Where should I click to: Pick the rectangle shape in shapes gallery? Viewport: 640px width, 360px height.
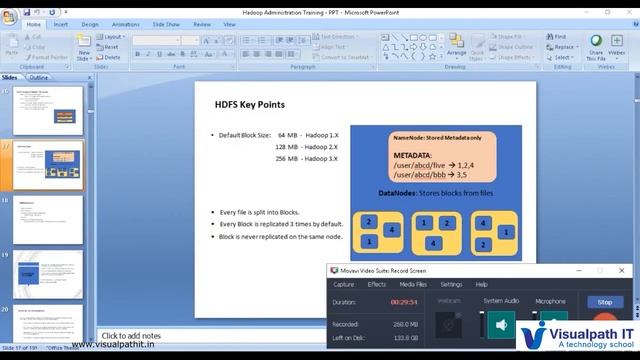coord(413,38)
